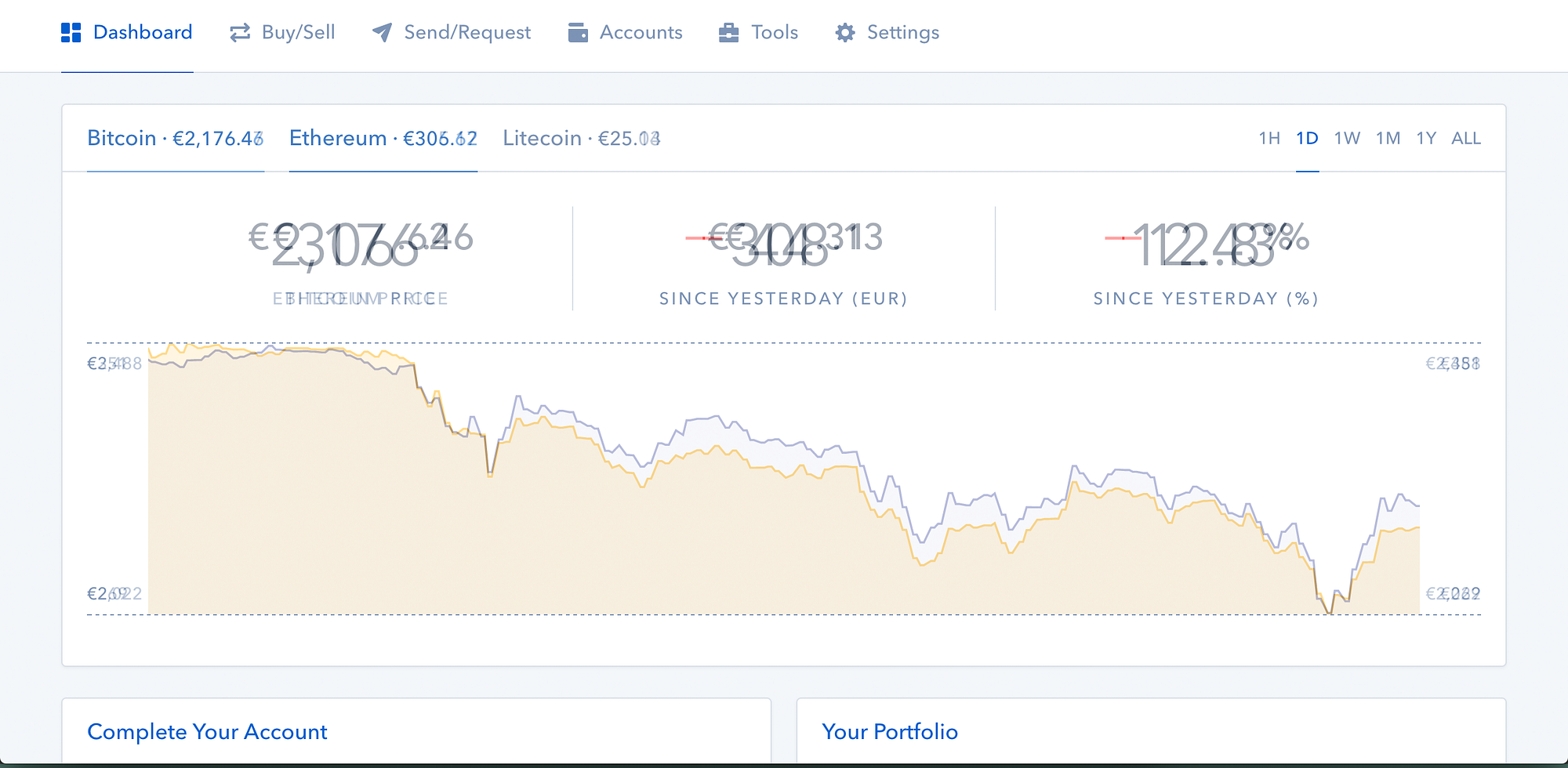Click the Accounts wallet icon
This screenshot has width=1568, height=768.
click(x=578, y=32)
